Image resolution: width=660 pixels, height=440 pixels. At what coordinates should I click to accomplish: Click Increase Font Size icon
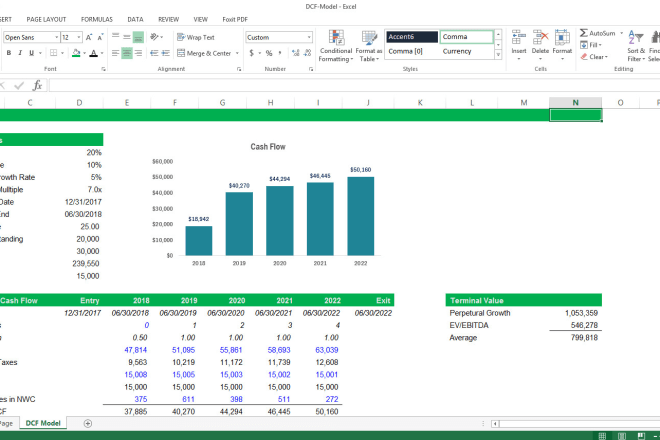point(89,37)
